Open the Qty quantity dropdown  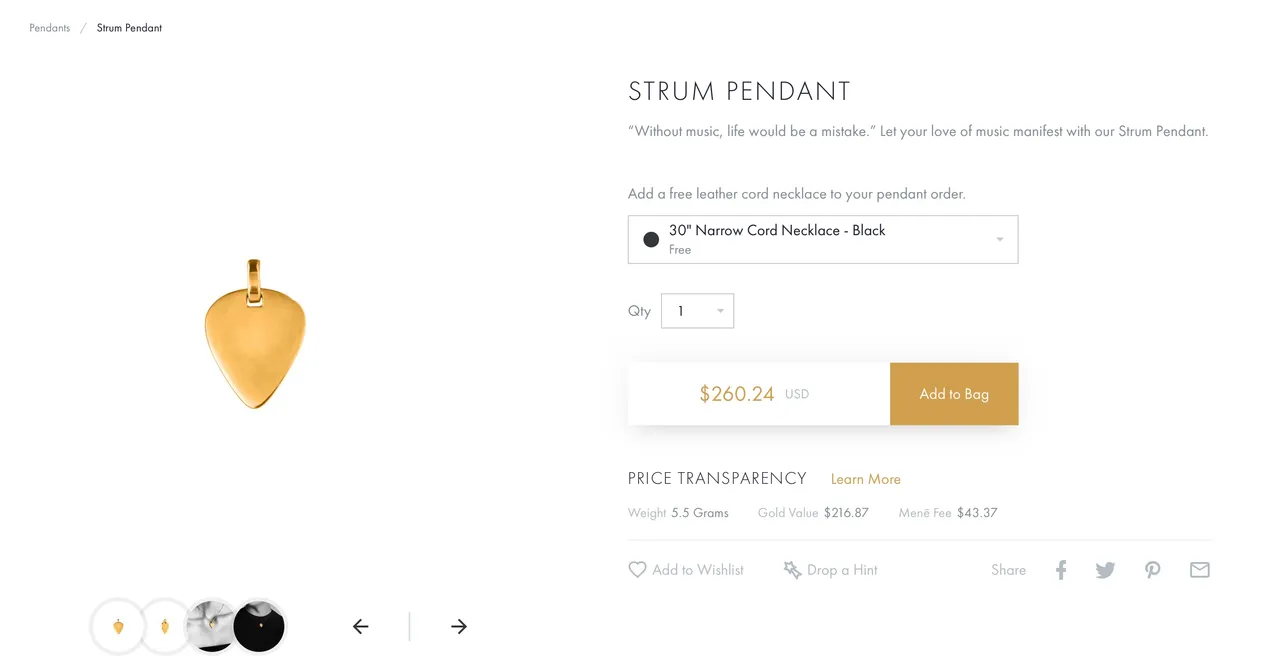click(x=698, y=311)
